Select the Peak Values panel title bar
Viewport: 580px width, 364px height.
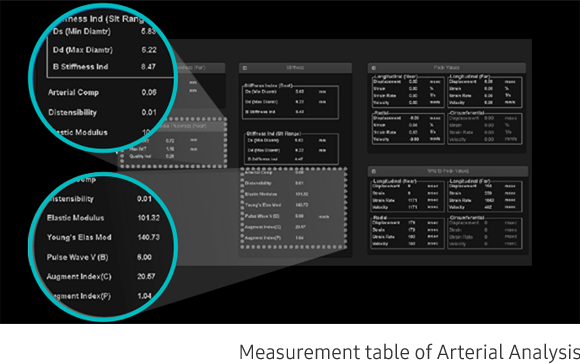pyautogui.click(x=446, y=68)
